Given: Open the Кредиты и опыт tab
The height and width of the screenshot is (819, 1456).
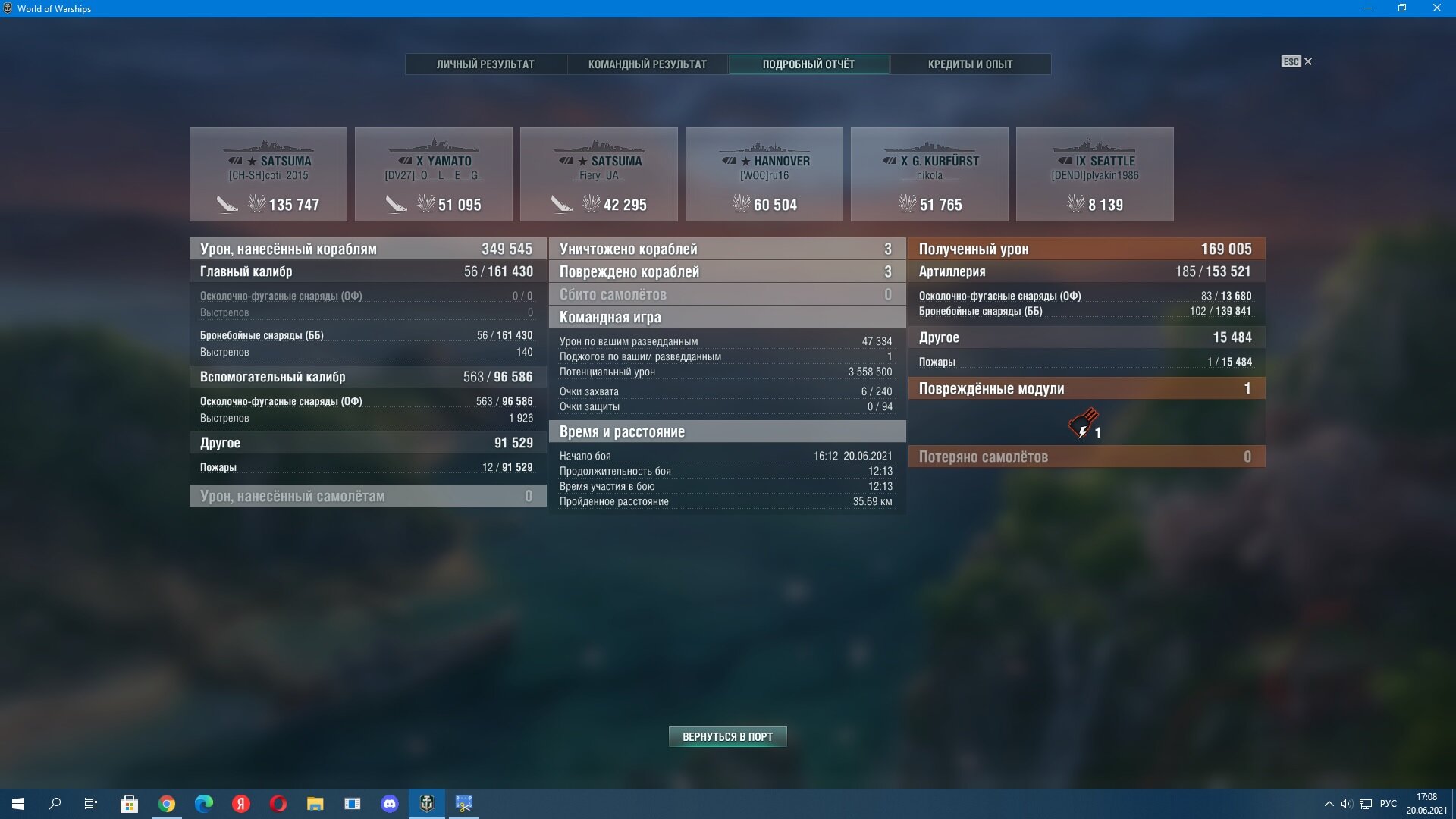Looking at the screenshot, I should [970, 64].
